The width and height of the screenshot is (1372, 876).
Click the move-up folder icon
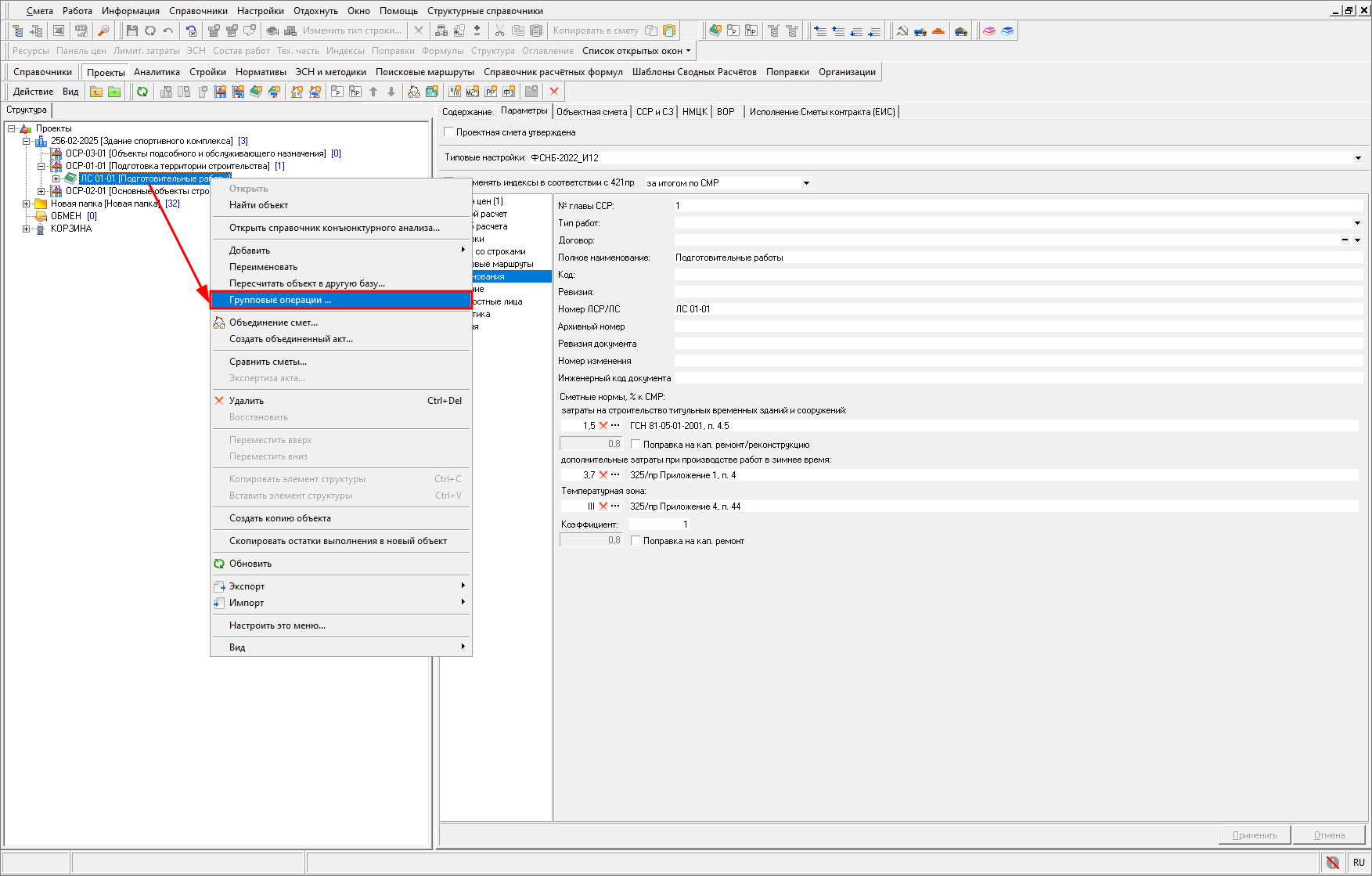(x=95, y=92)
